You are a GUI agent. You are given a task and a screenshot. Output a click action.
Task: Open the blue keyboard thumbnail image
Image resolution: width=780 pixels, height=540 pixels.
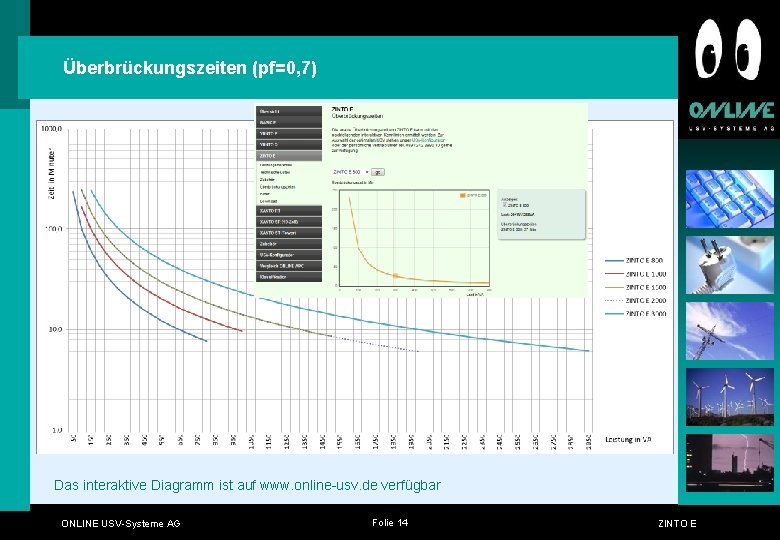click(730, 199)
